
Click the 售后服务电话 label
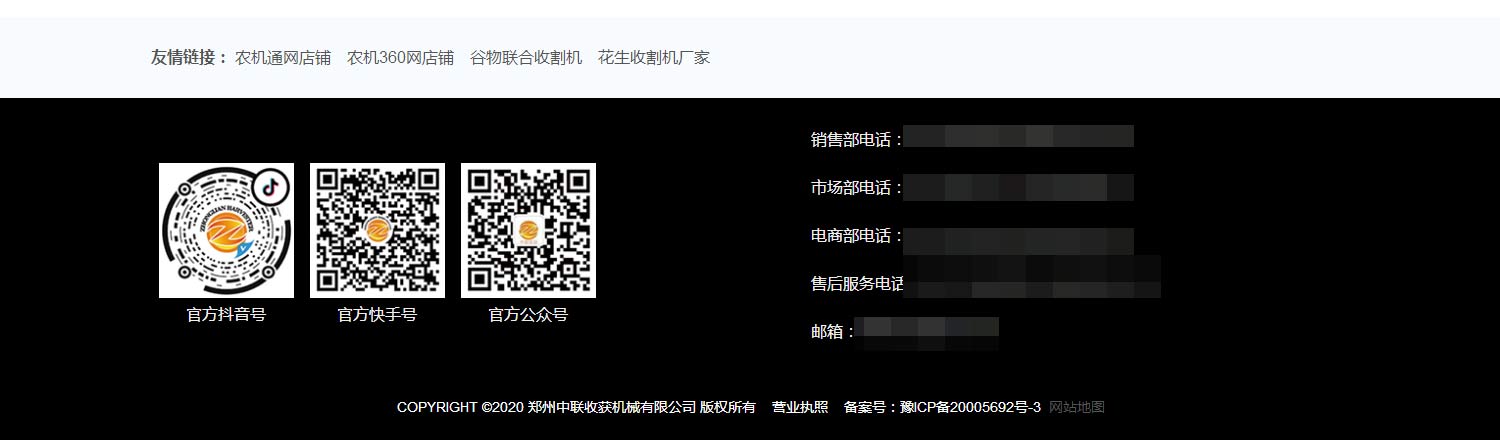pyautogui.click(x=857, y=284)
